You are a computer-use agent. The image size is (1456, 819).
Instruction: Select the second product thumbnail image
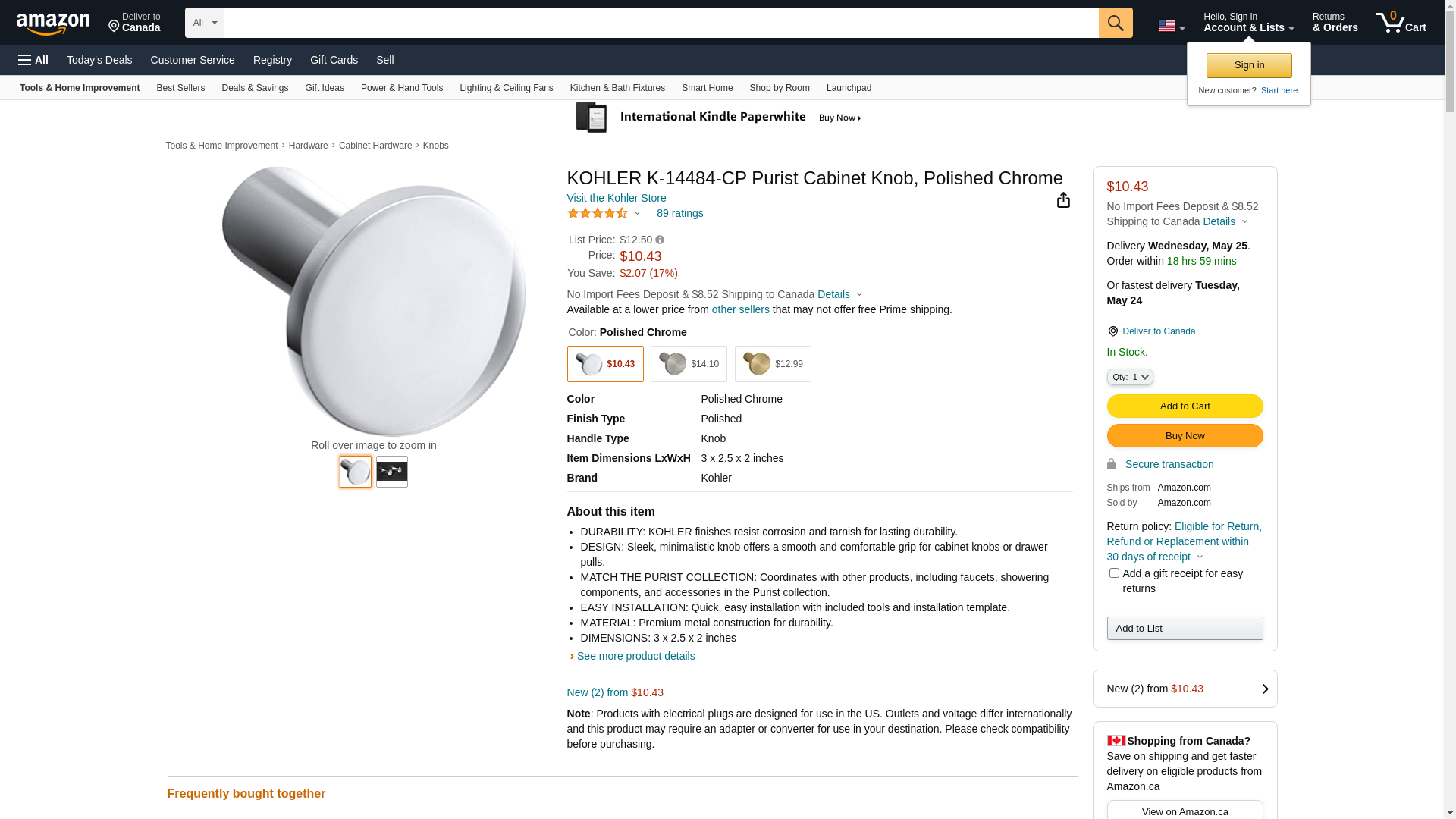(x=392, y=472)
